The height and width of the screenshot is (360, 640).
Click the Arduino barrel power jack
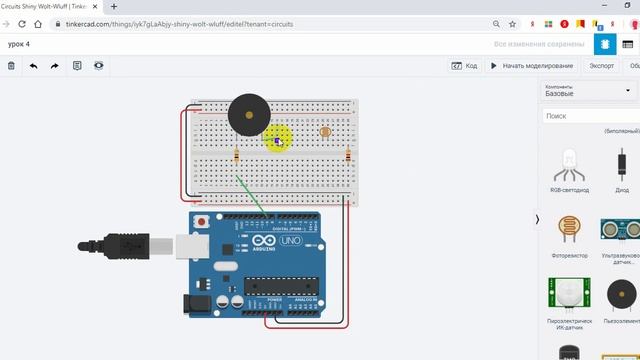click(x=197, y=304)
